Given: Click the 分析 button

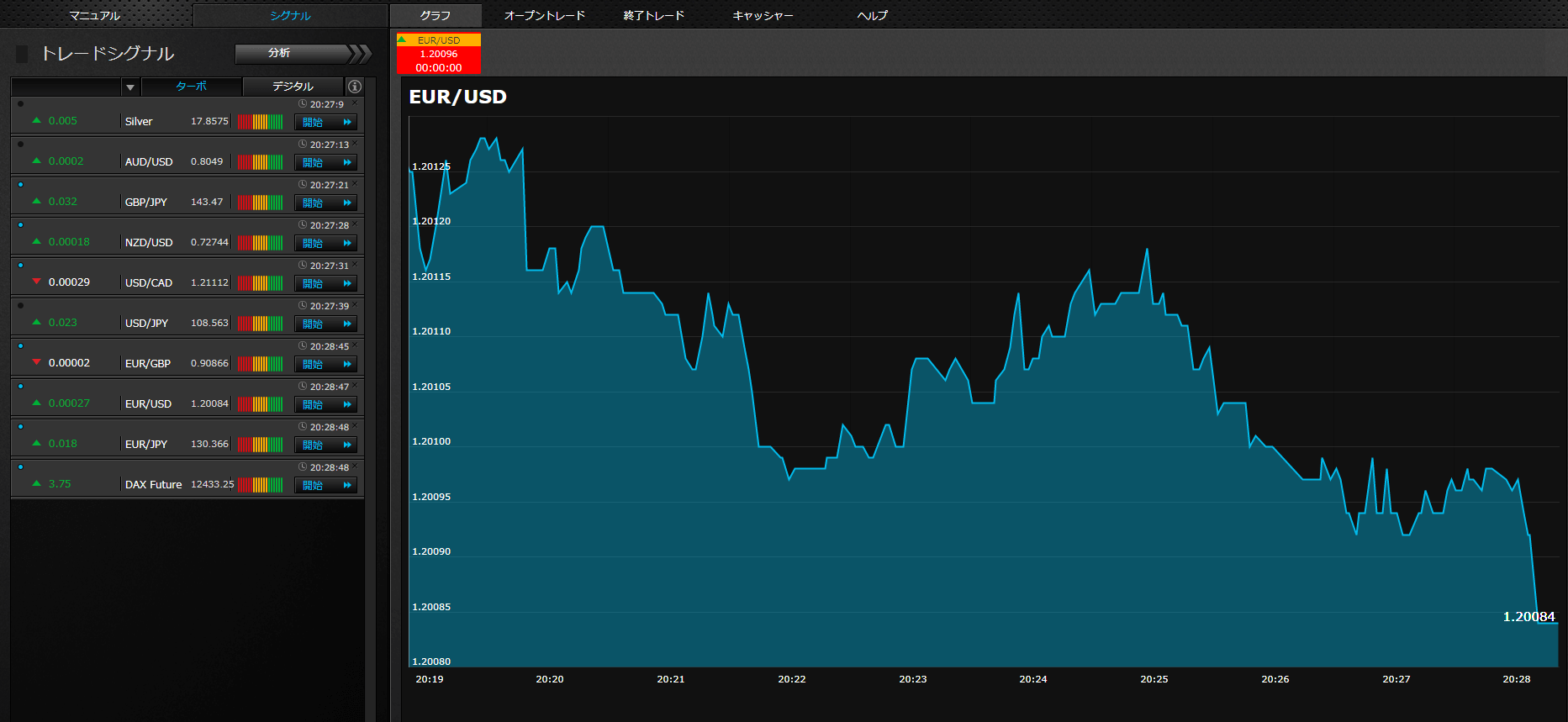Looking at the screenshot, I should click(303, 54).
